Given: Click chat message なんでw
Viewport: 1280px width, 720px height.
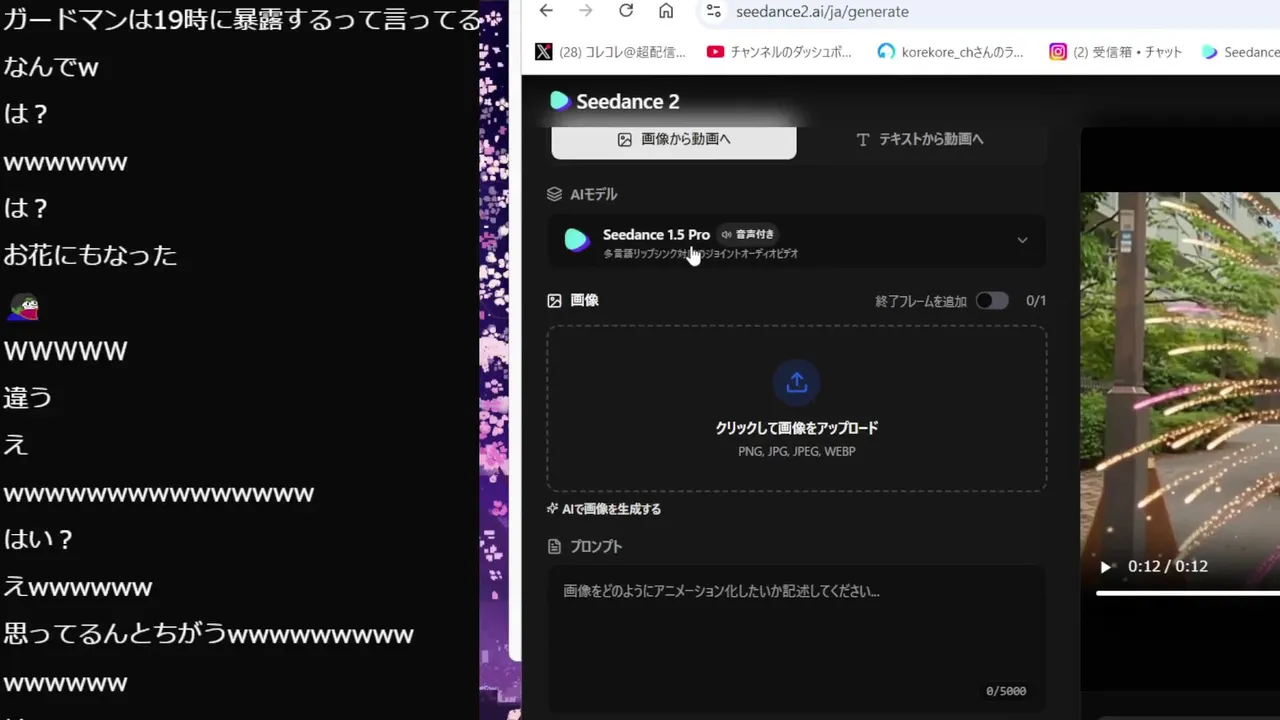Looking at the screenshot, I should click(x=51, y=67).
